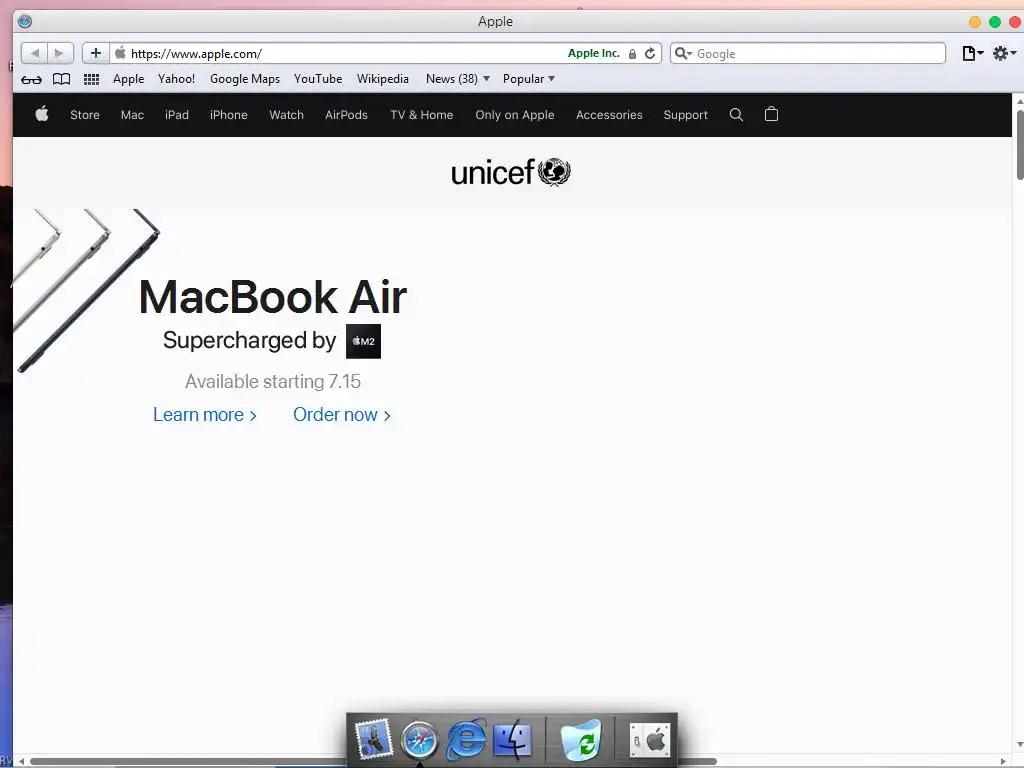The image size is (1024, 768).
Task: Select AirPods in the navigation bar
Action: pos(346,115)
